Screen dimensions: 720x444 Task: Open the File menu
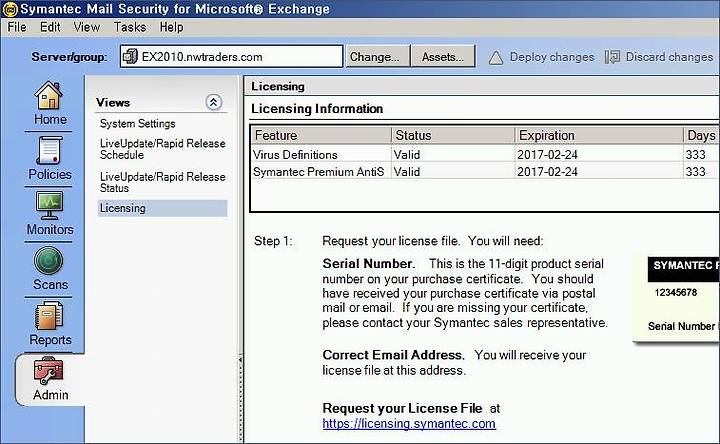point(17,27)
